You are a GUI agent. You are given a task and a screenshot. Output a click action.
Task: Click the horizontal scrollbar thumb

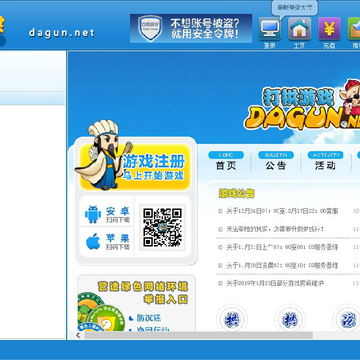(198, 335)
